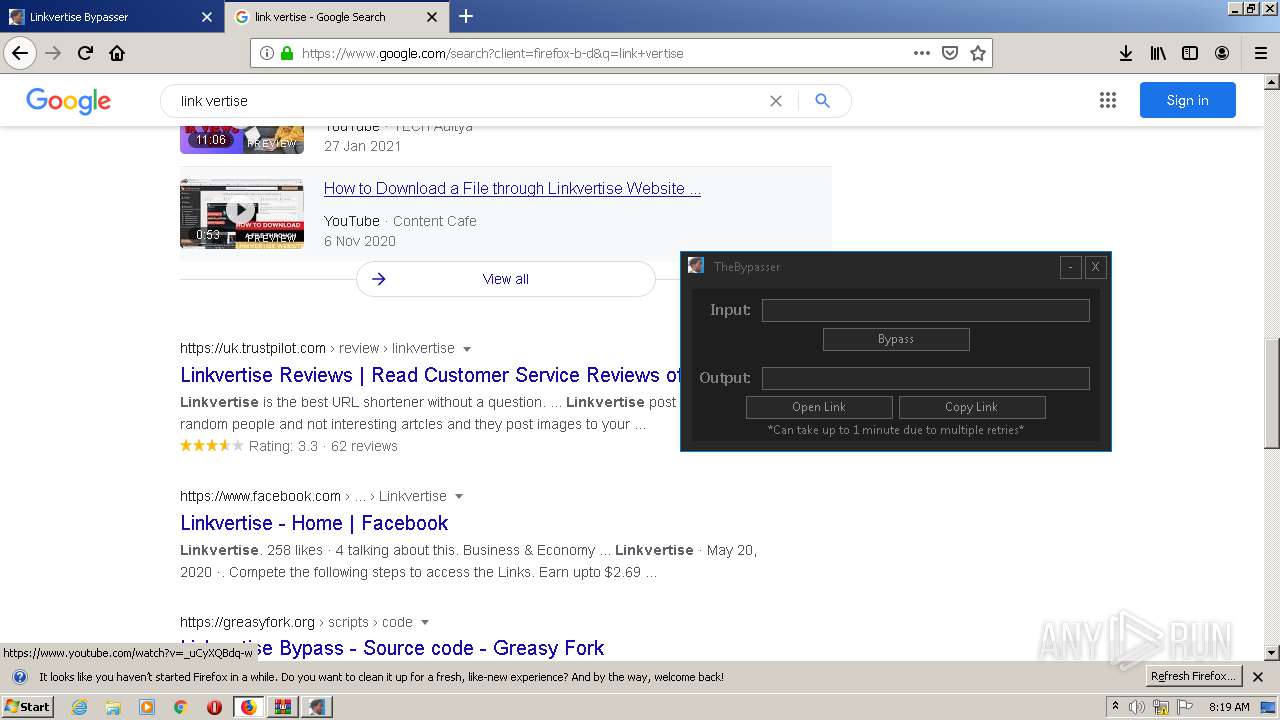Select the link vertise - Google Search tab
The width and height of the screenshot is (1280, 720).
(336, 17)
